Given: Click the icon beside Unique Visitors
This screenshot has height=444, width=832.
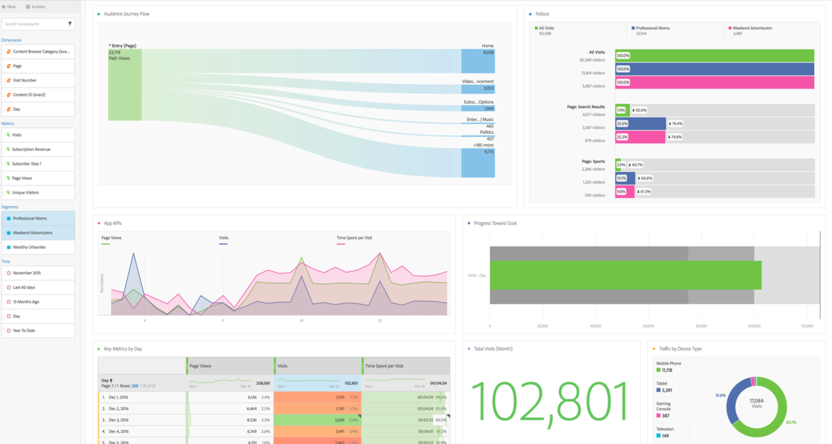Looking at the screenshot, I should point(8,193).
